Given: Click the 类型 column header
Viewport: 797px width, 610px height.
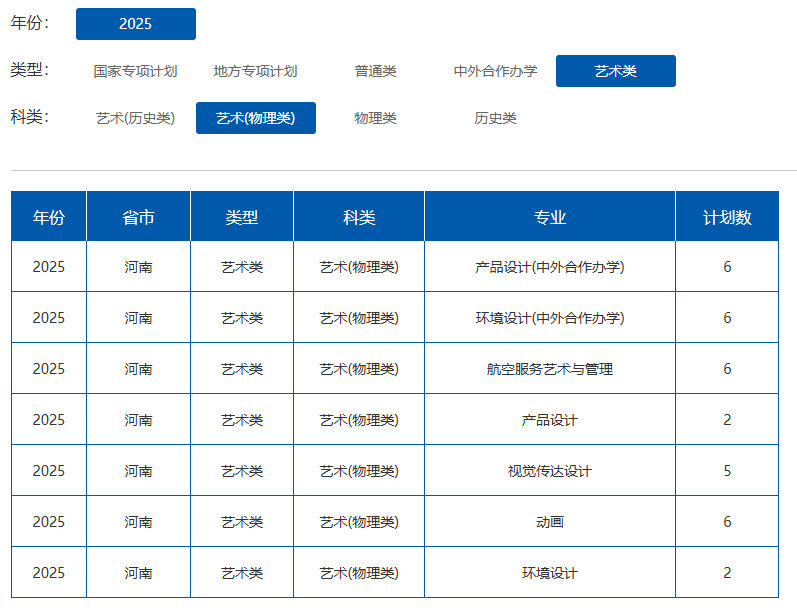Looking at the screenshot, I should tap(242, 217).
